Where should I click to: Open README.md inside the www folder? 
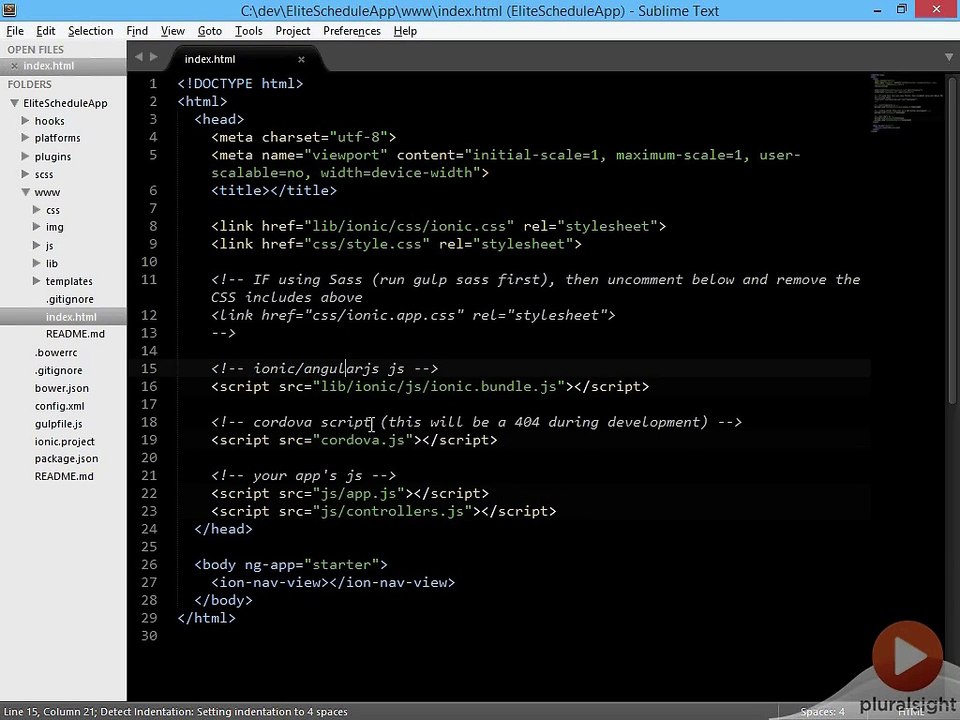pyautogui.click(x=75, y=334)
